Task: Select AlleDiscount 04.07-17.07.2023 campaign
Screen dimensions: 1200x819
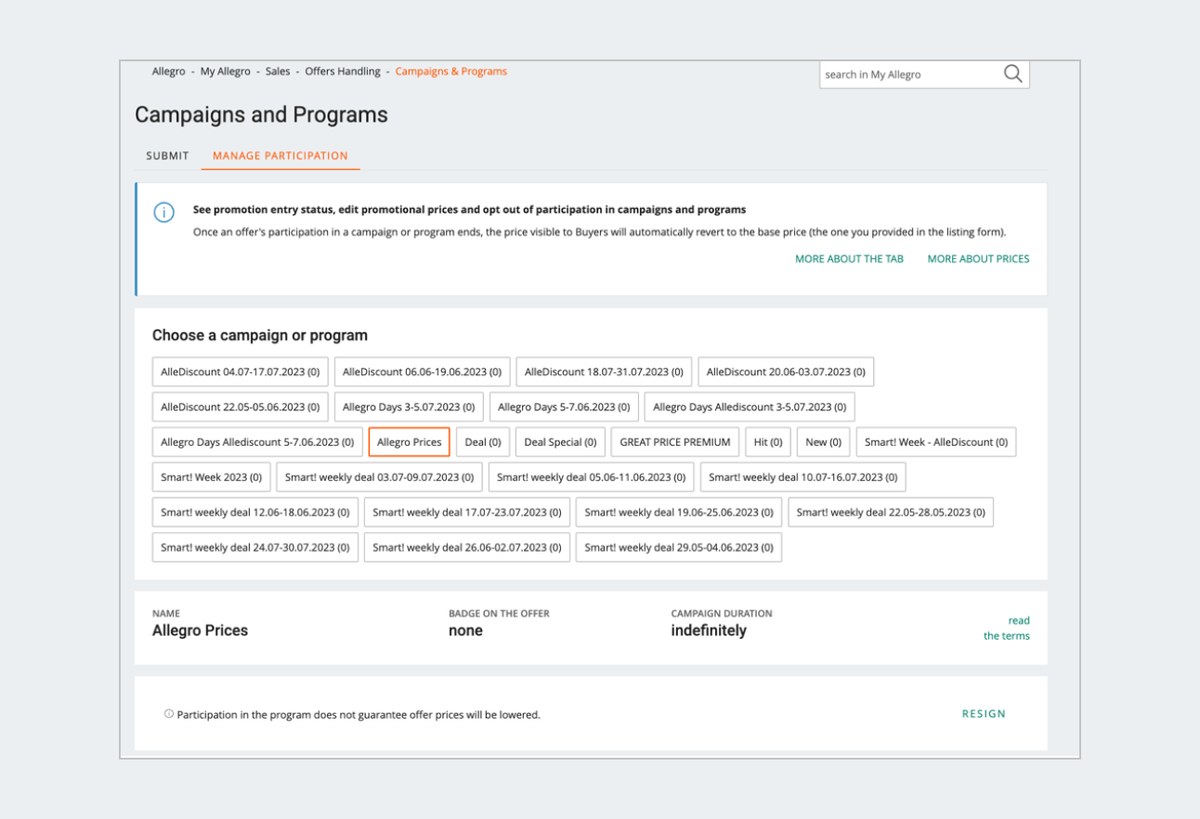Action: tap(241, 372)
